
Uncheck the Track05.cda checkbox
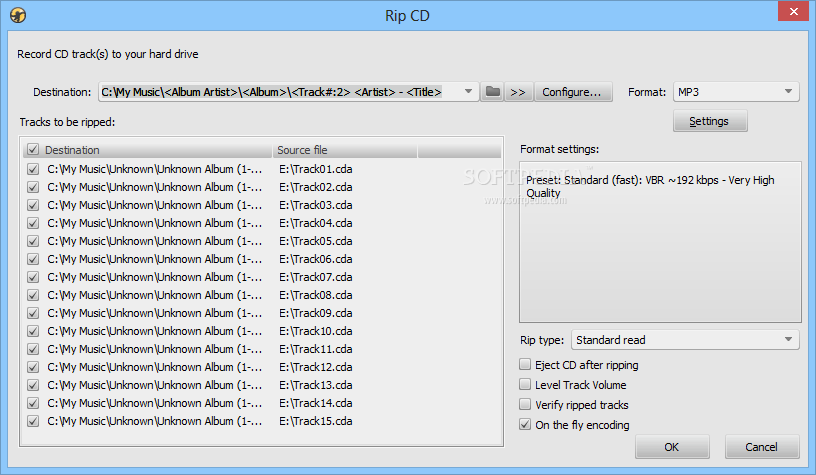coord(33,241)
